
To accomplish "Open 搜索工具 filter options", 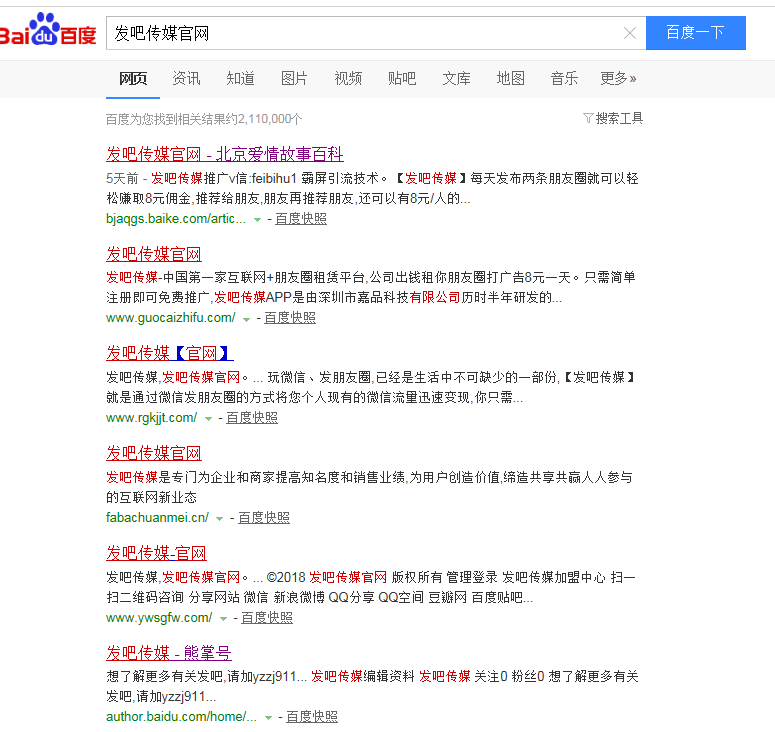I will tap(613, 119).
